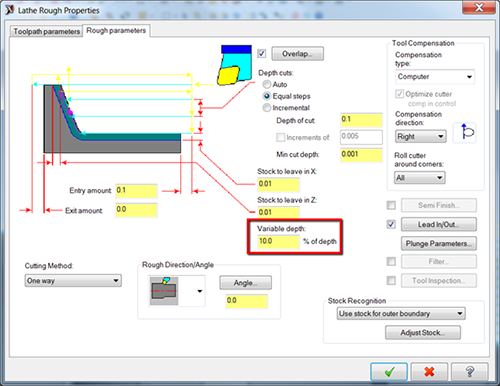Select the Rough parameters tab
Image resolution: width=500 pixels, height=386 pixels.
[116, 30]
